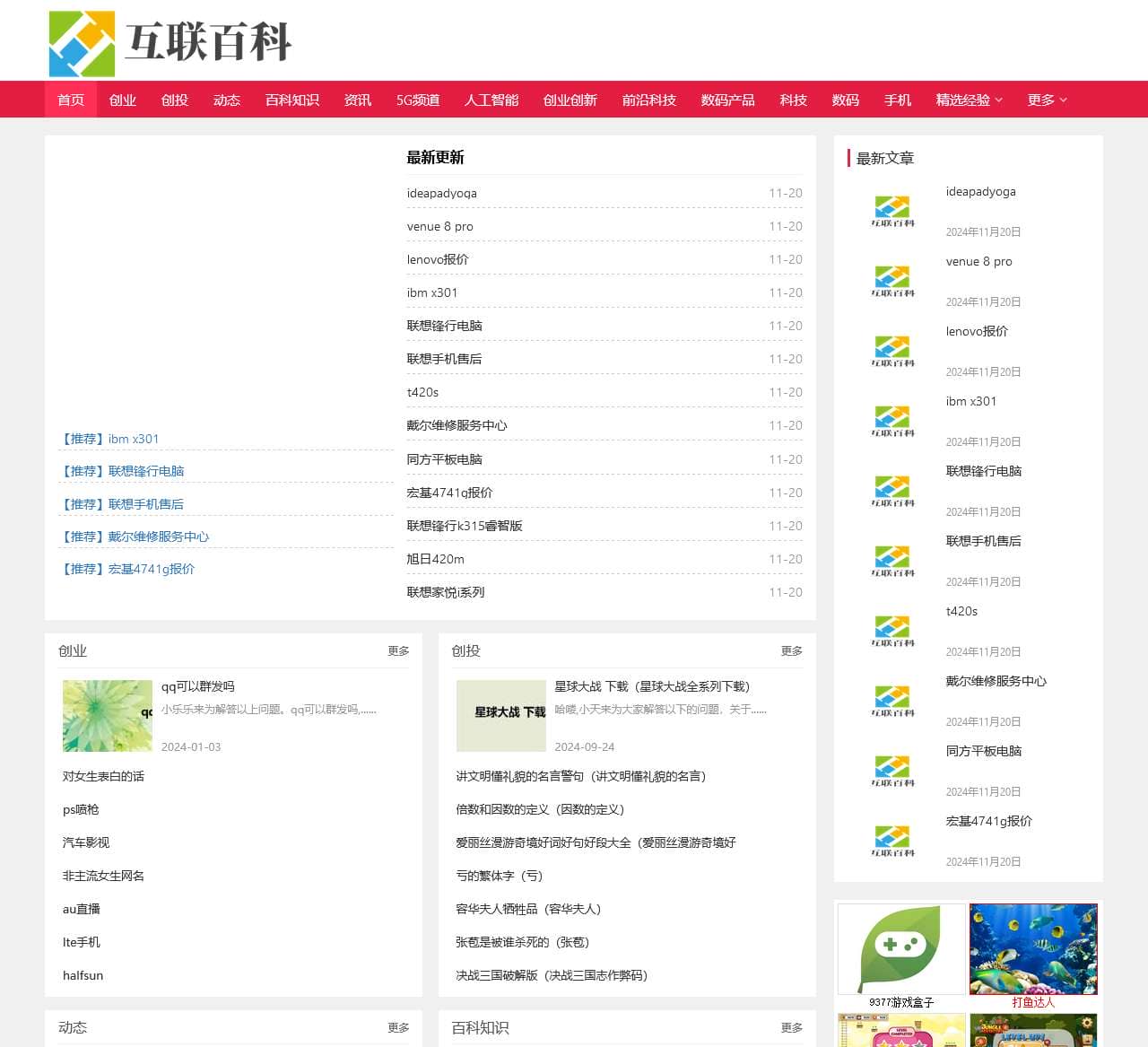Click the 打鱼达人 game ad image
Image resolution: width=1148 pixels, height=1047 pixels.
point(1033,949)
